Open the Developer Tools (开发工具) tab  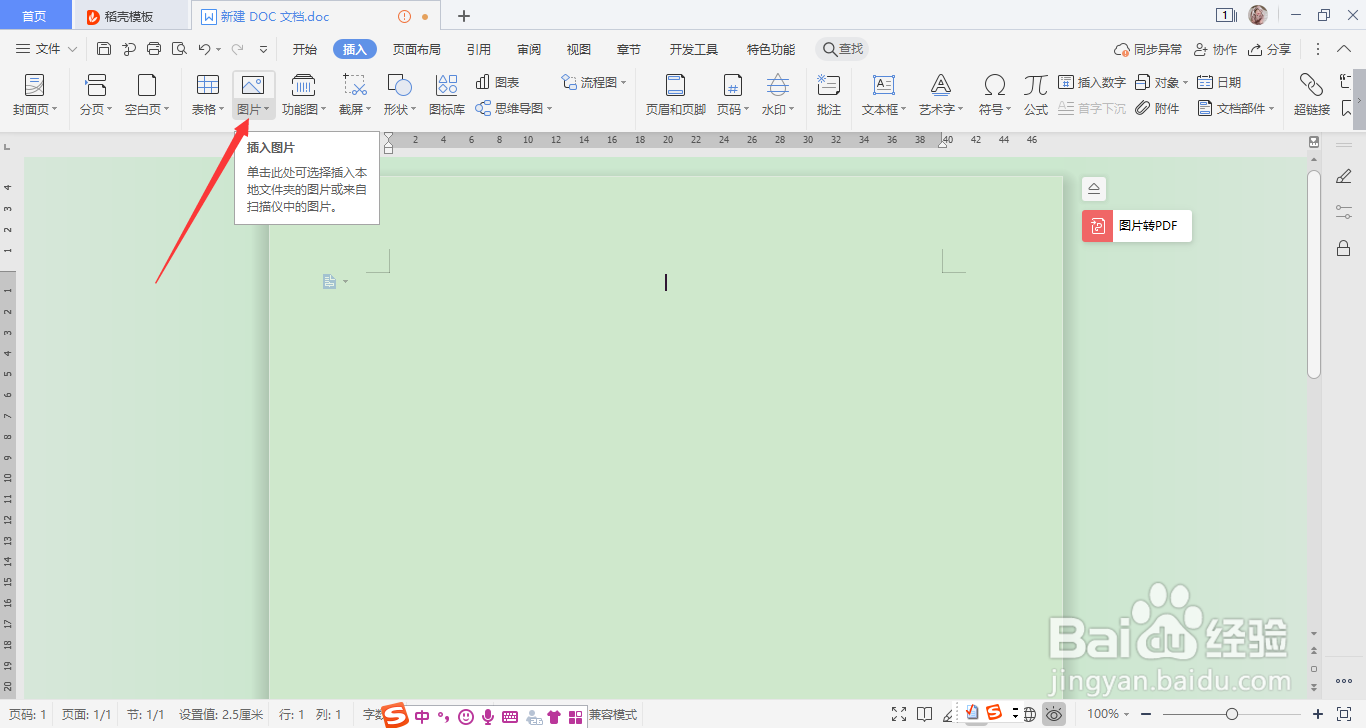(x=694, y=49)
